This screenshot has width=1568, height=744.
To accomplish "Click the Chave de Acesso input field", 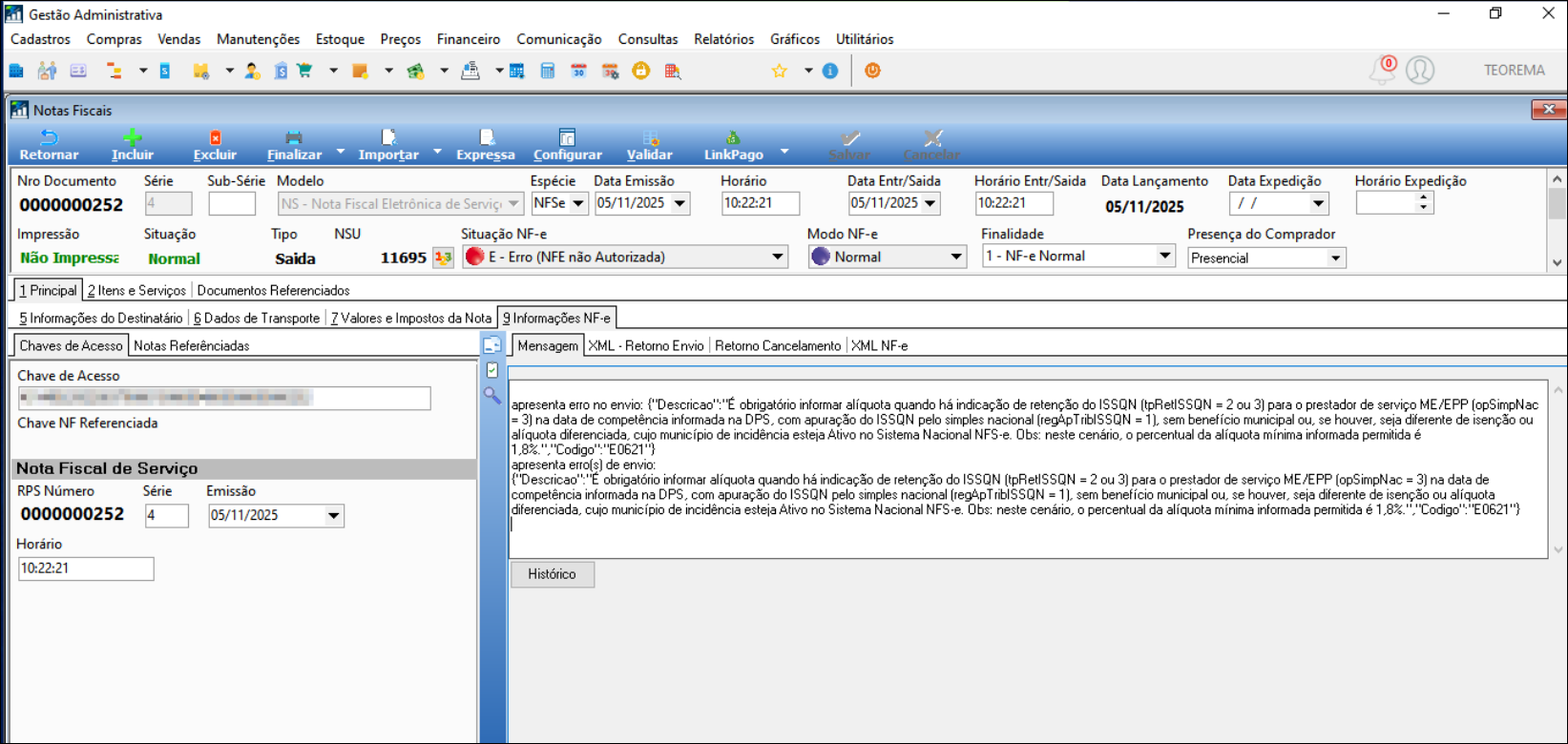I will click(x=224, y=398).
